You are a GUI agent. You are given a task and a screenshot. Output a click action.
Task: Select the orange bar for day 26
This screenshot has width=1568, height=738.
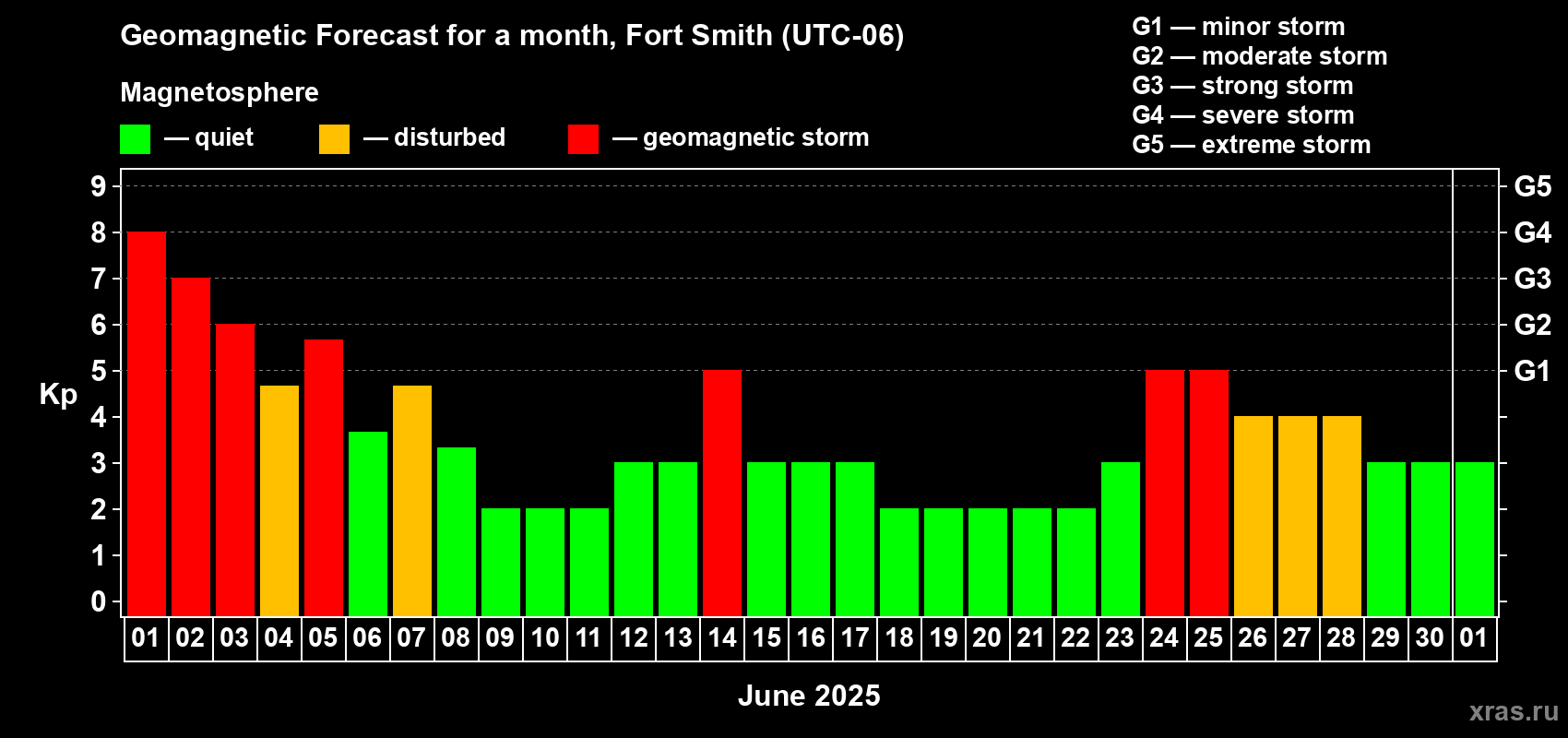(1253, 516)
